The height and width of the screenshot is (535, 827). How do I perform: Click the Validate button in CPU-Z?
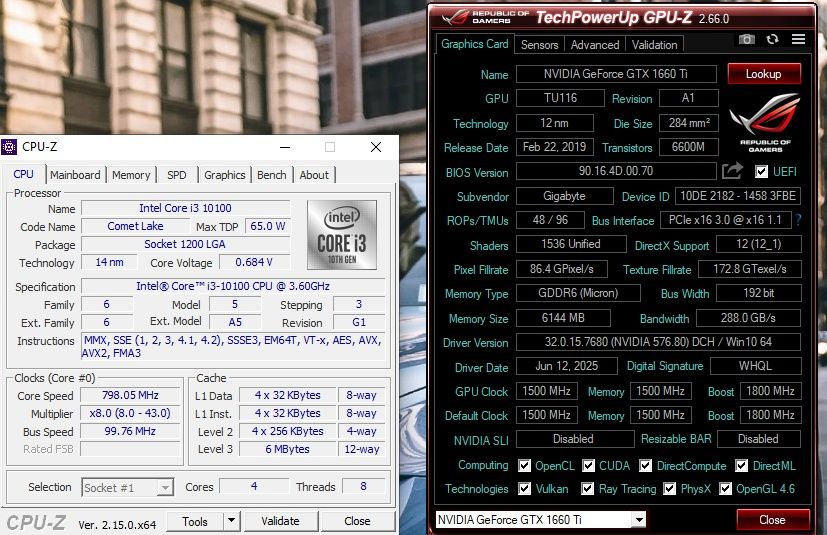(x=280, y=521)
